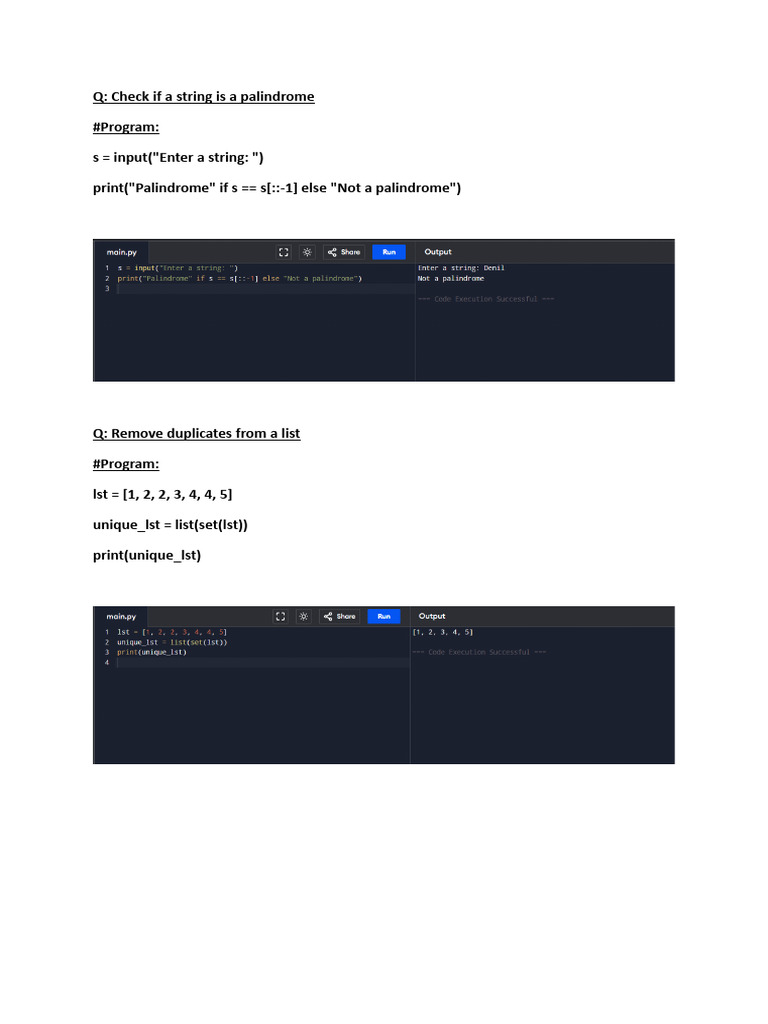Click the Output label of first editor
This screenshot has width=768, height=1024.
point(438,252)
